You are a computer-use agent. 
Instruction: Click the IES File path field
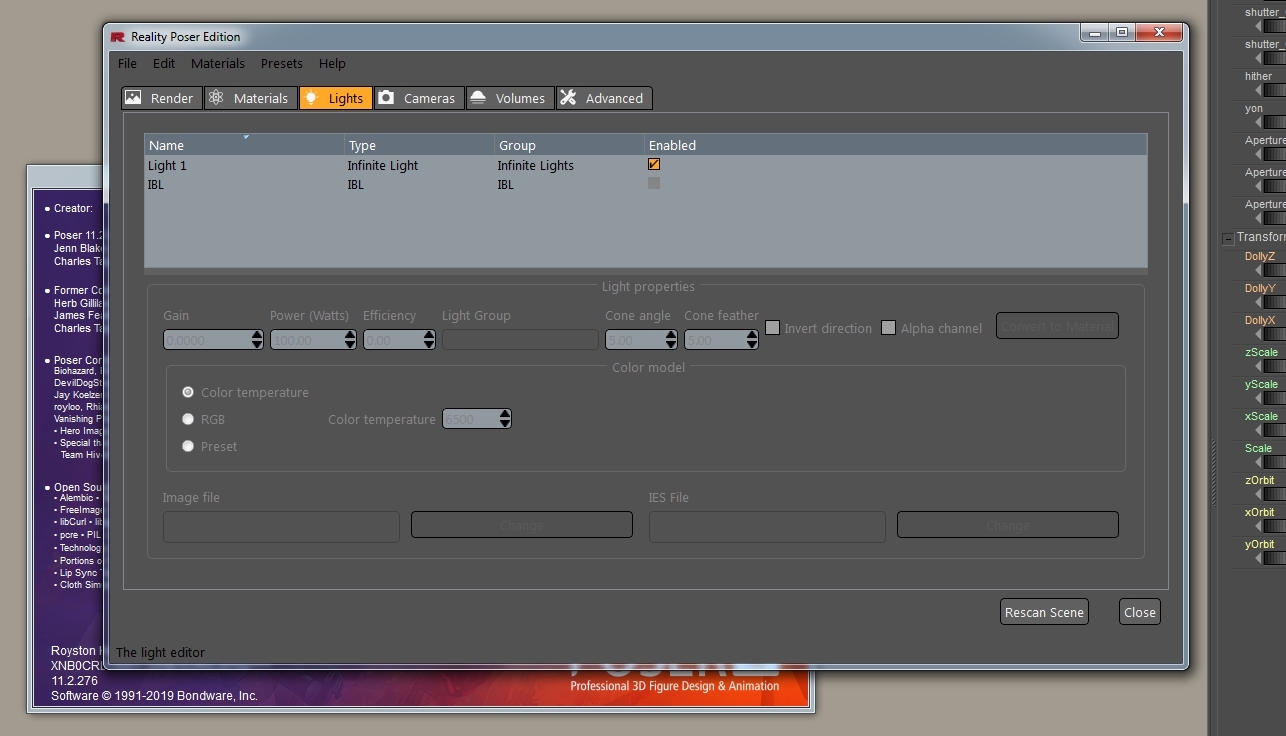767,525
